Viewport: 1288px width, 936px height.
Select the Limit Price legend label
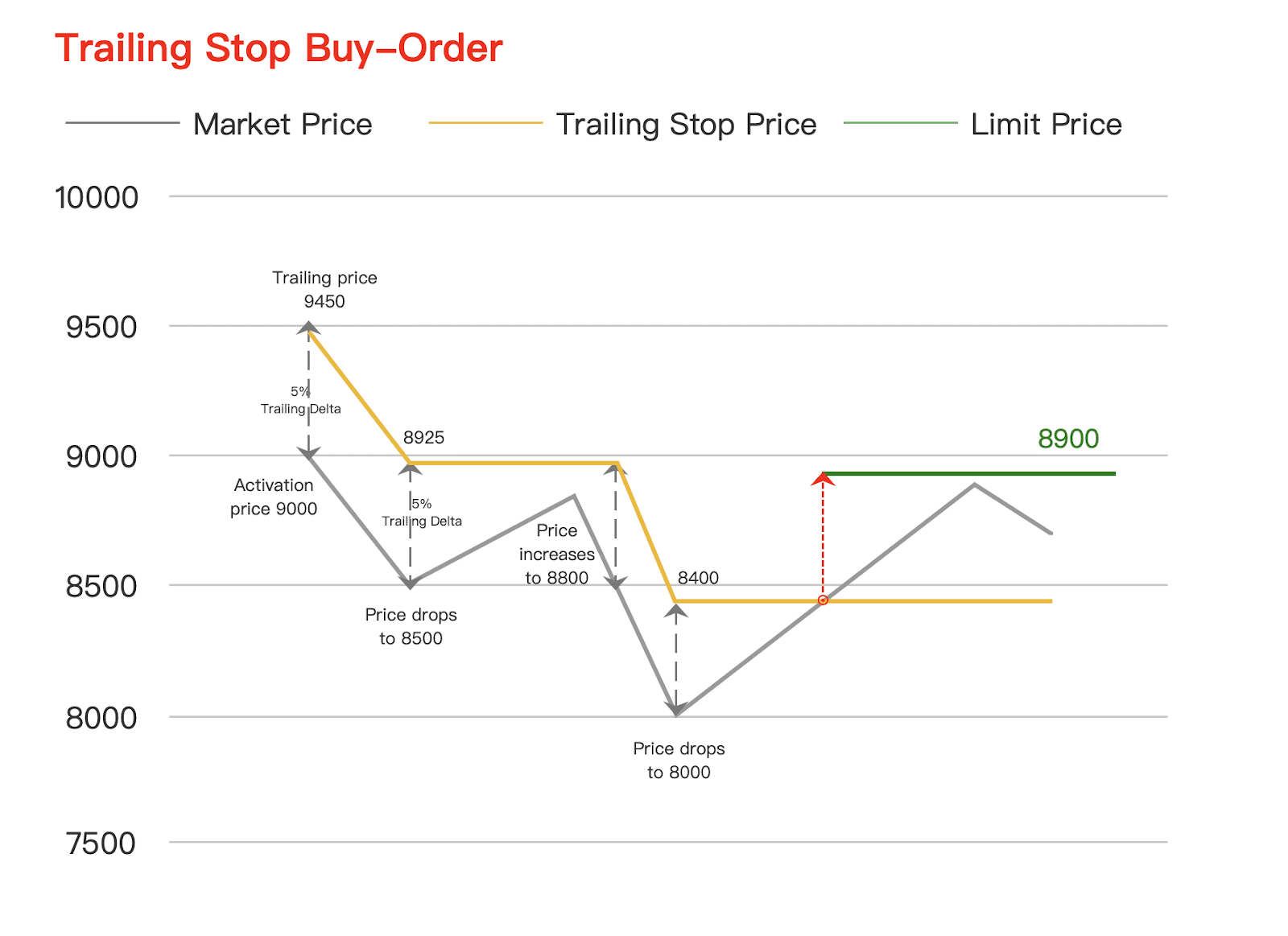[x=1046, y=125]
